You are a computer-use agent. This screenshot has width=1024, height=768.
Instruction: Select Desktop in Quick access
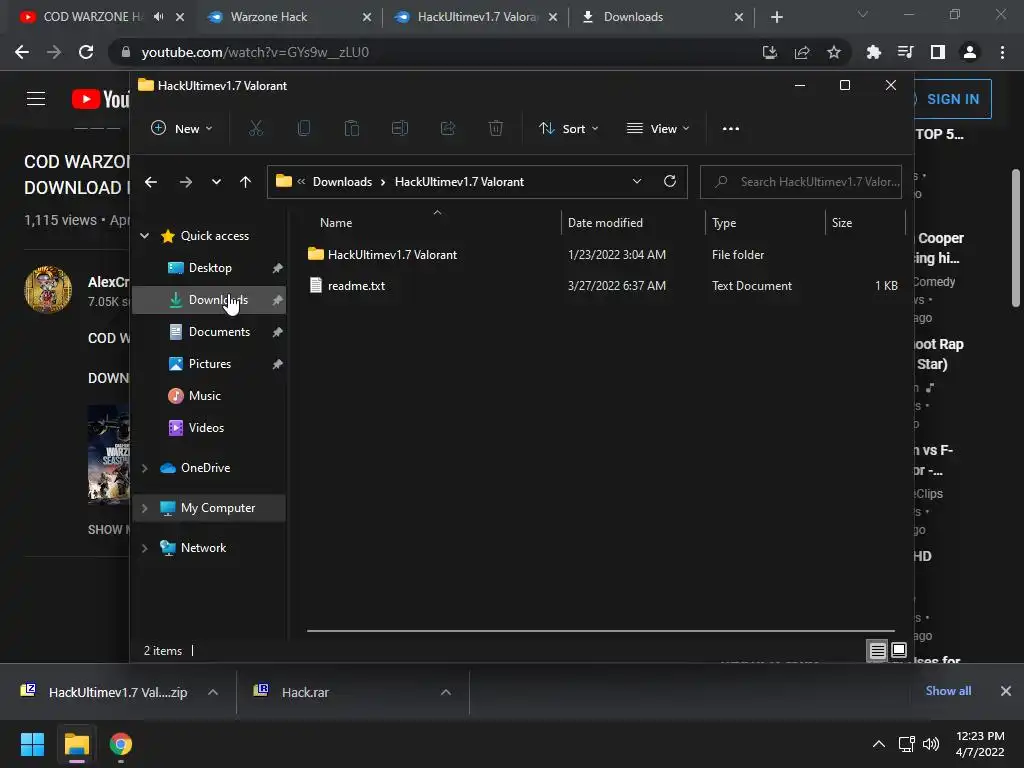tap(210, 268)
